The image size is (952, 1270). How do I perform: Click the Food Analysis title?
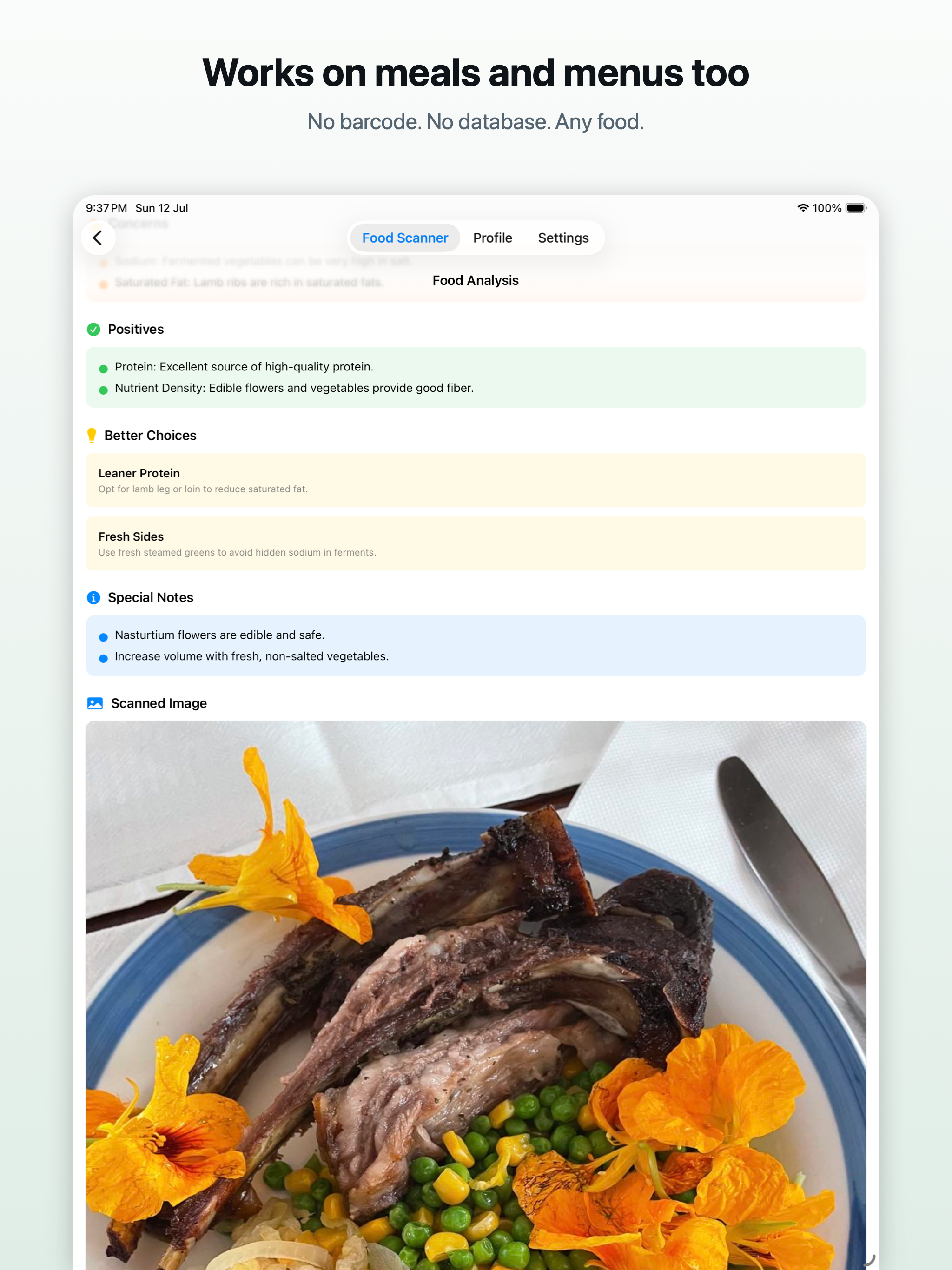[476, 280]
